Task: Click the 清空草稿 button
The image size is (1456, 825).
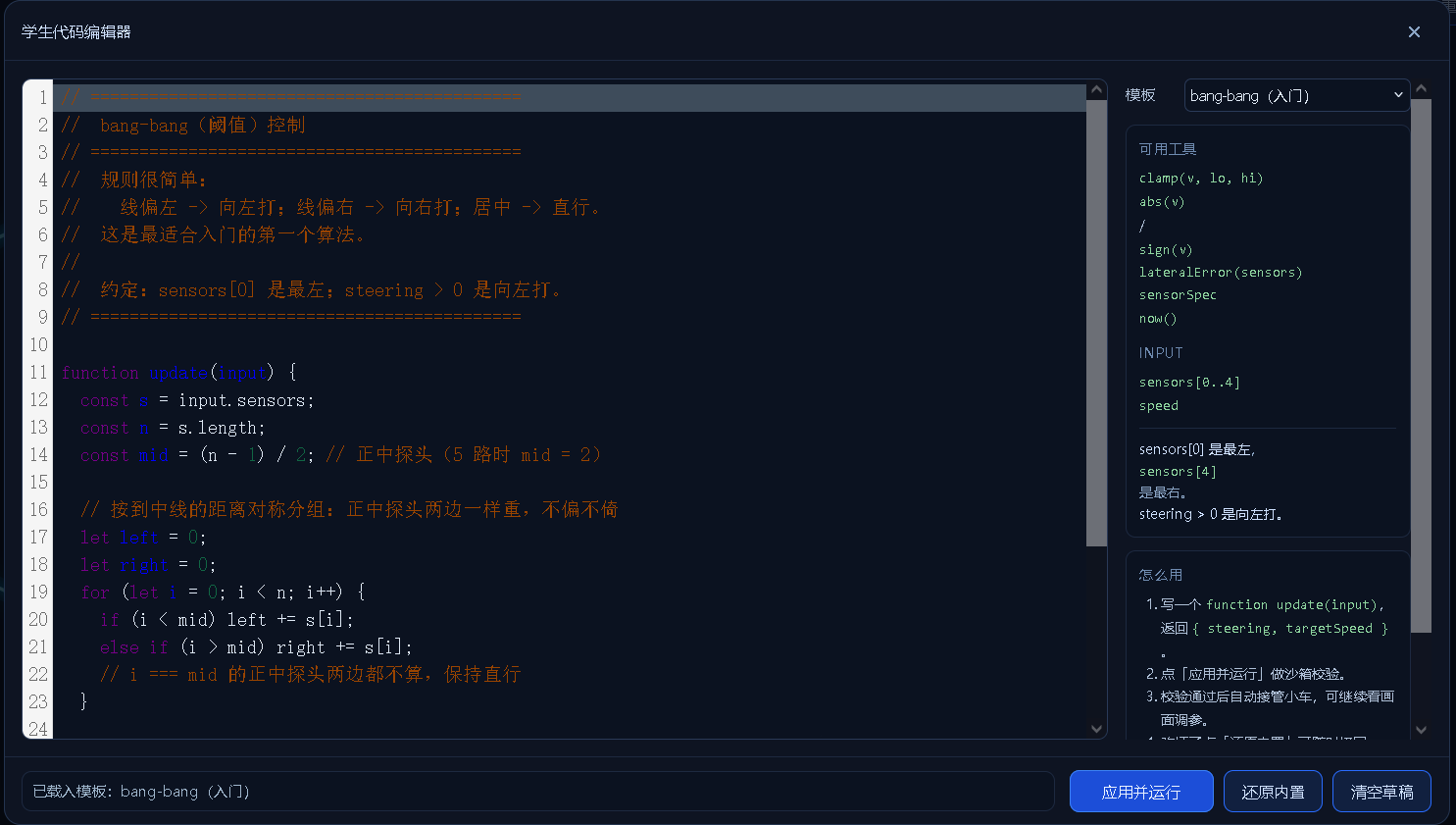Action: pos(1381,792)
